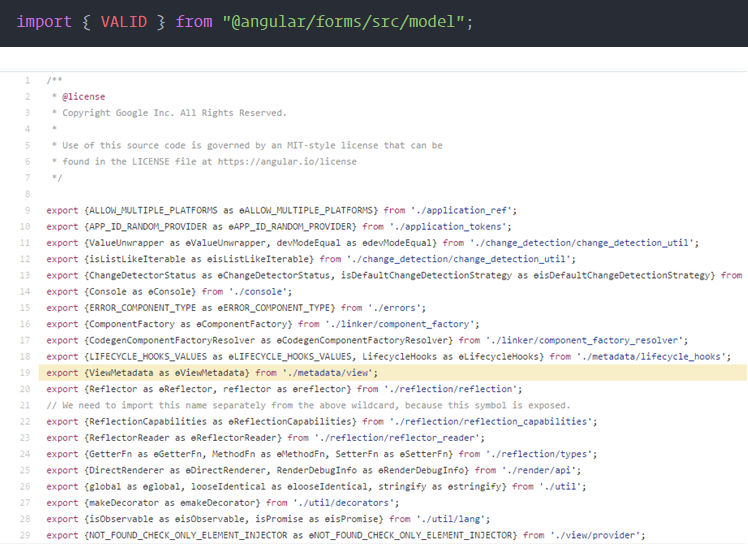
Task: Click line number 19 in the gutter
Action: point(25,372)
